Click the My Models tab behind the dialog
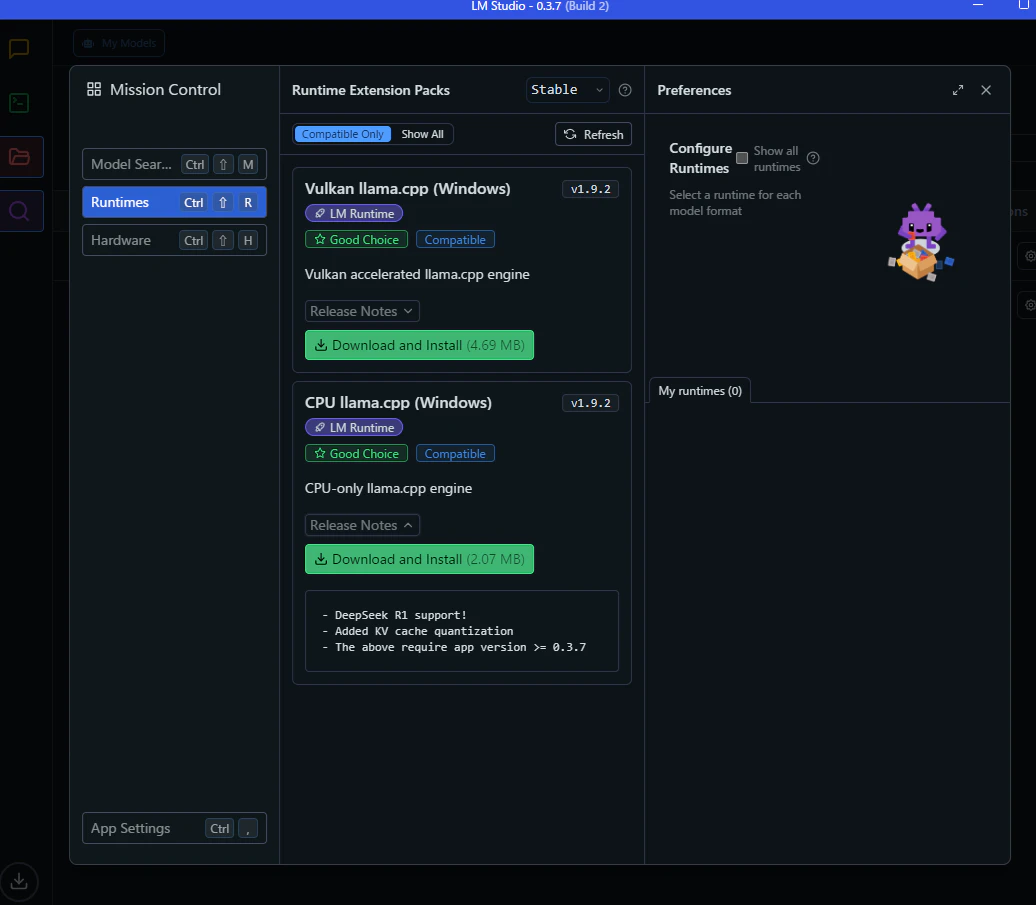1036x905 pixels. [x=119, y=44]
